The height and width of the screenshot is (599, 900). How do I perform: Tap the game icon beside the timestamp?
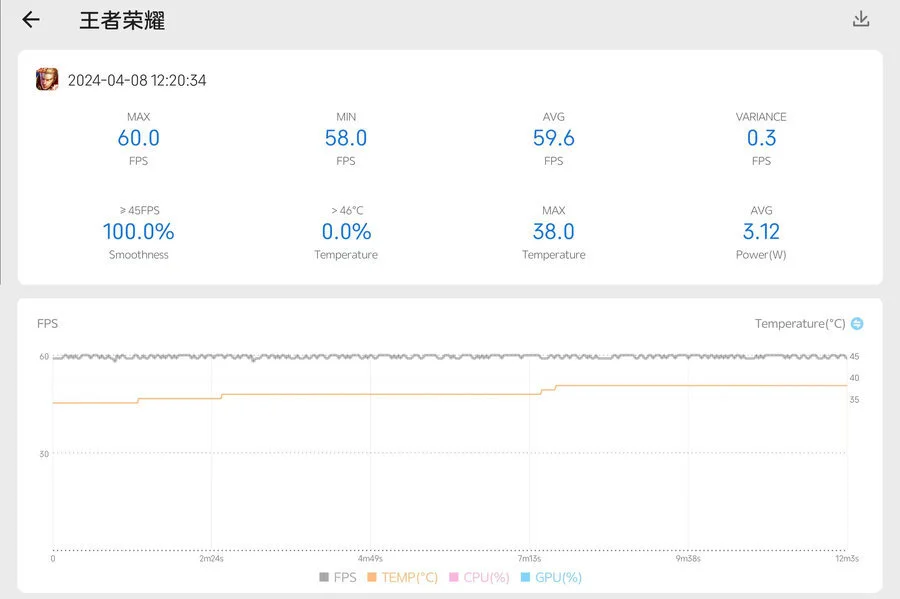coord(47,80)
